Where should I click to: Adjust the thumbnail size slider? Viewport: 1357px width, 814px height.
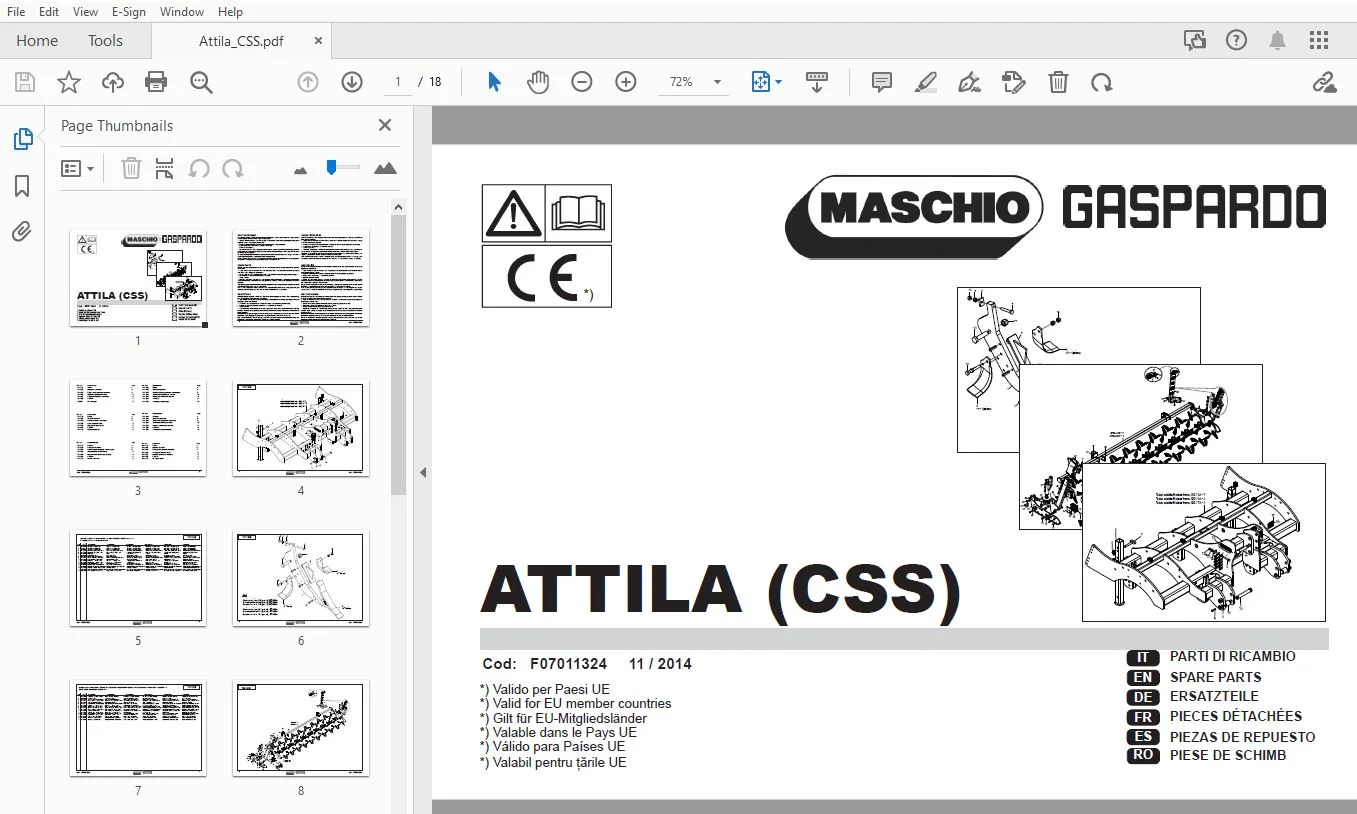[x=342, y=168]
